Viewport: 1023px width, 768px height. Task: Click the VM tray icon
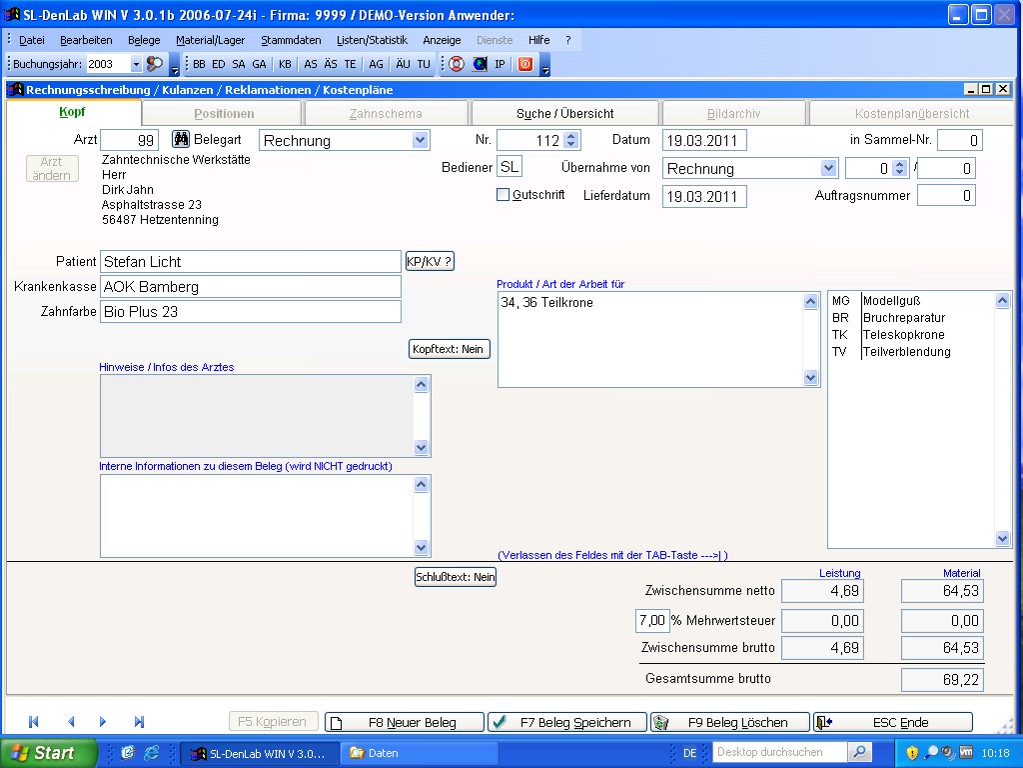tap(966, 752)
